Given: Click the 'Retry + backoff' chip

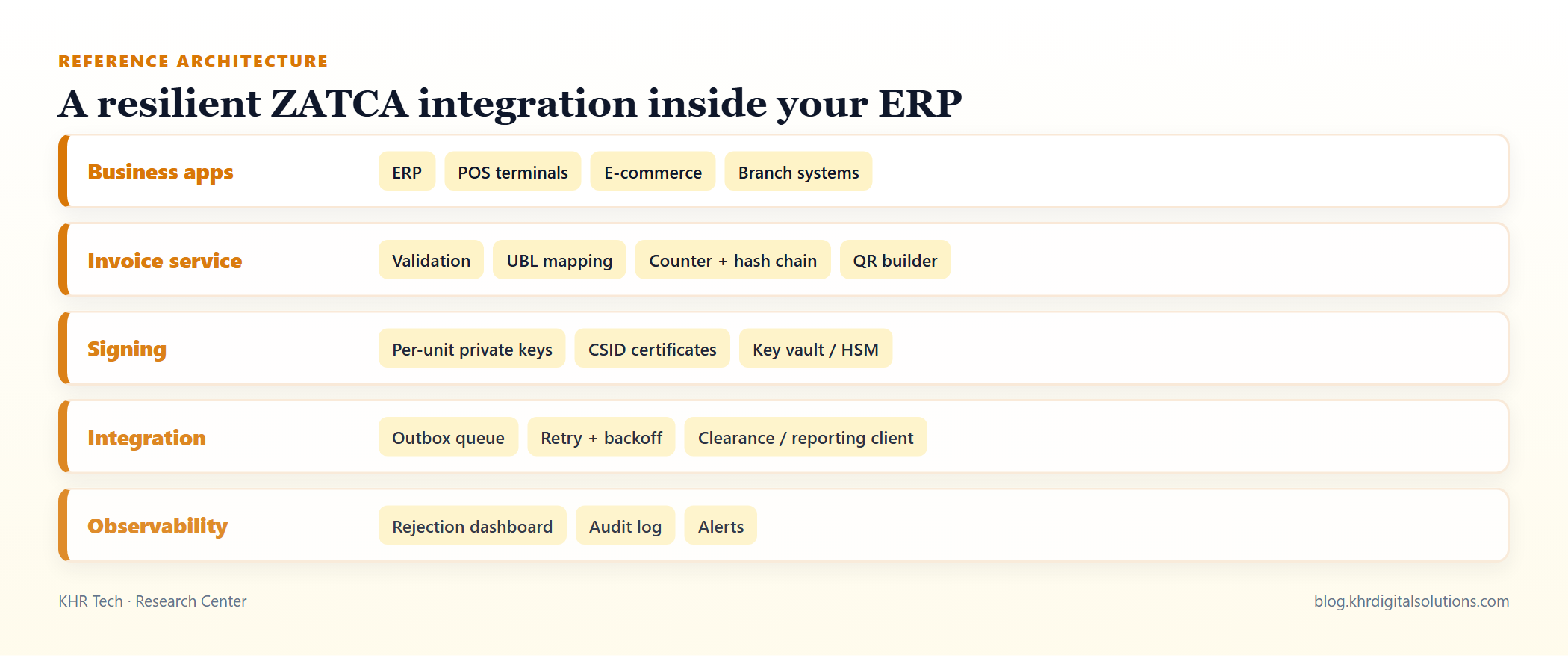Looking at the screenshot, I should coord(601,437).
